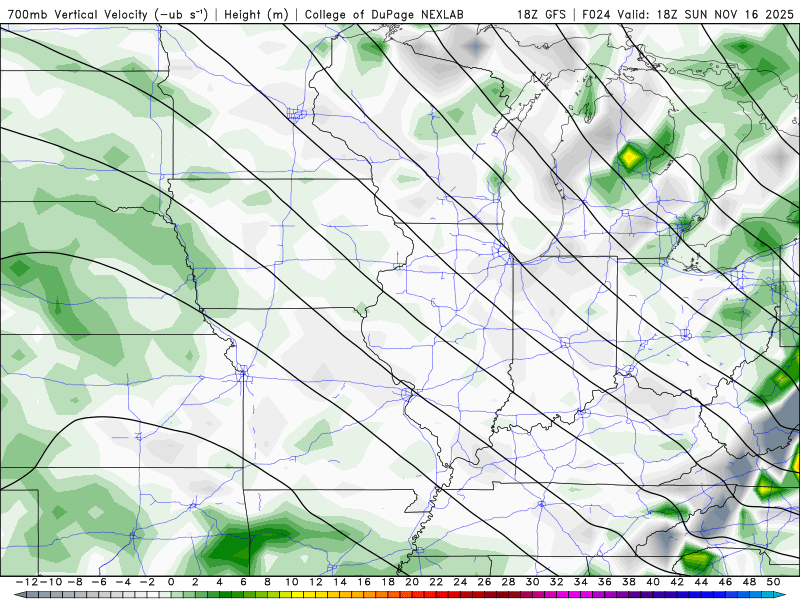The width and height of the screenshot is (800, 600).
Task: Click the colorbar label '20'
Action: (x=412, y=582)
